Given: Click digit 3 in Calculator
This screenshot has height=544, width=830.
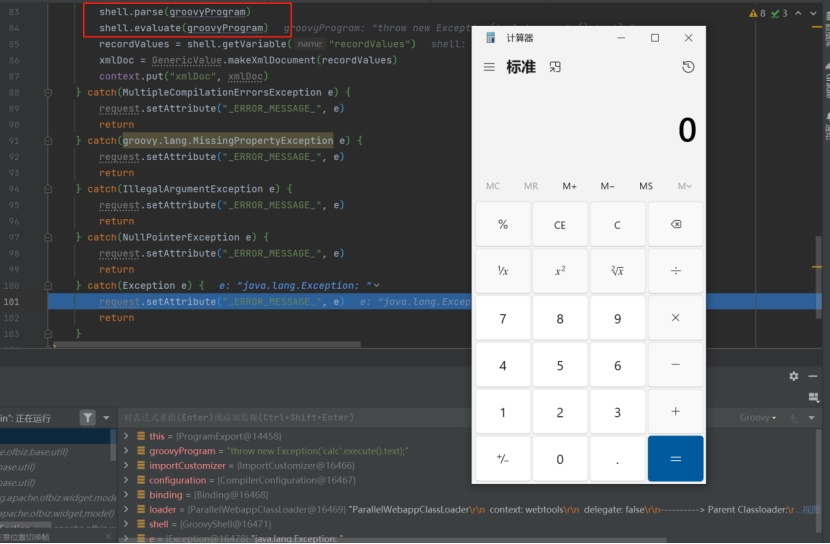Looking at the screenshot, I should [617, 412].
